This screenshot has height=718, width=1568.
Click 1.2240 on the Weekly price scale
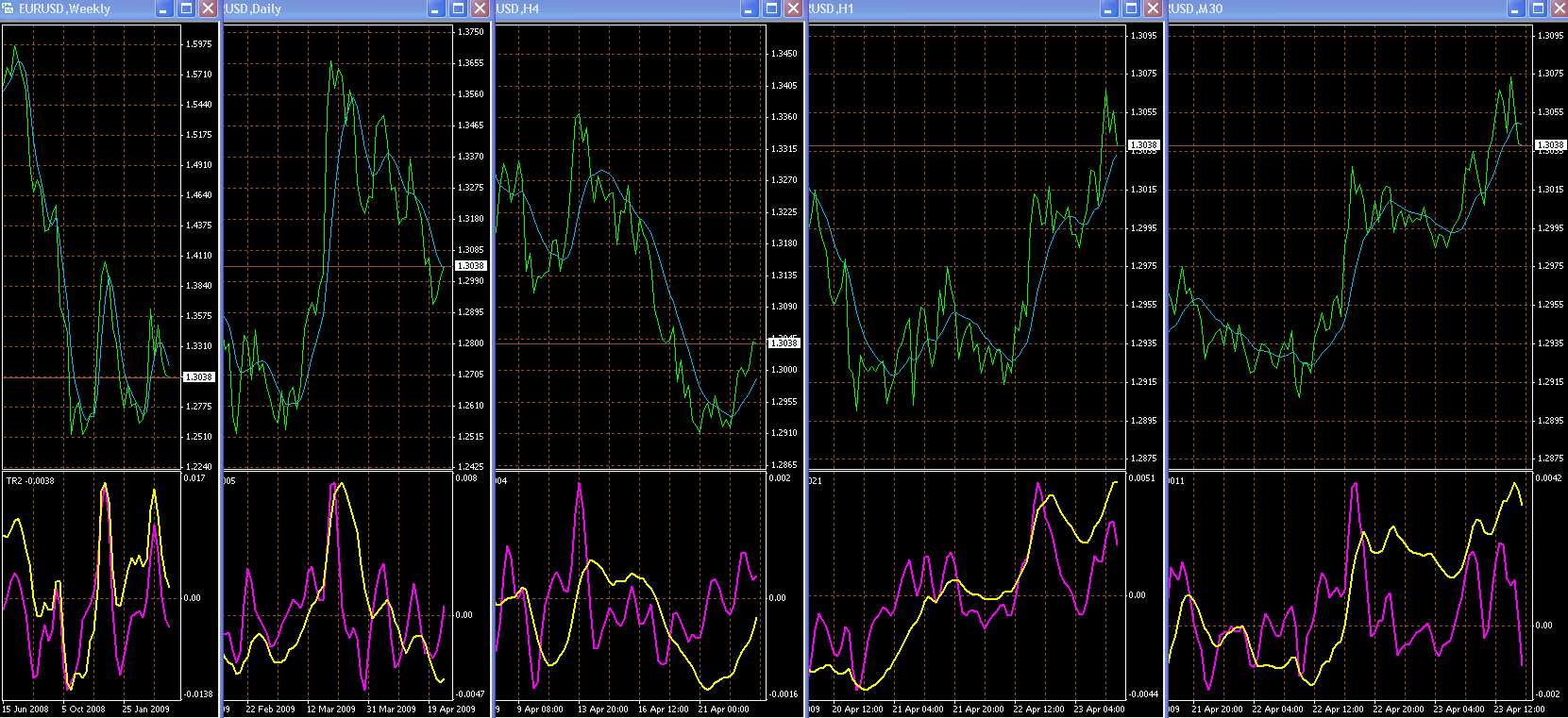198,467
